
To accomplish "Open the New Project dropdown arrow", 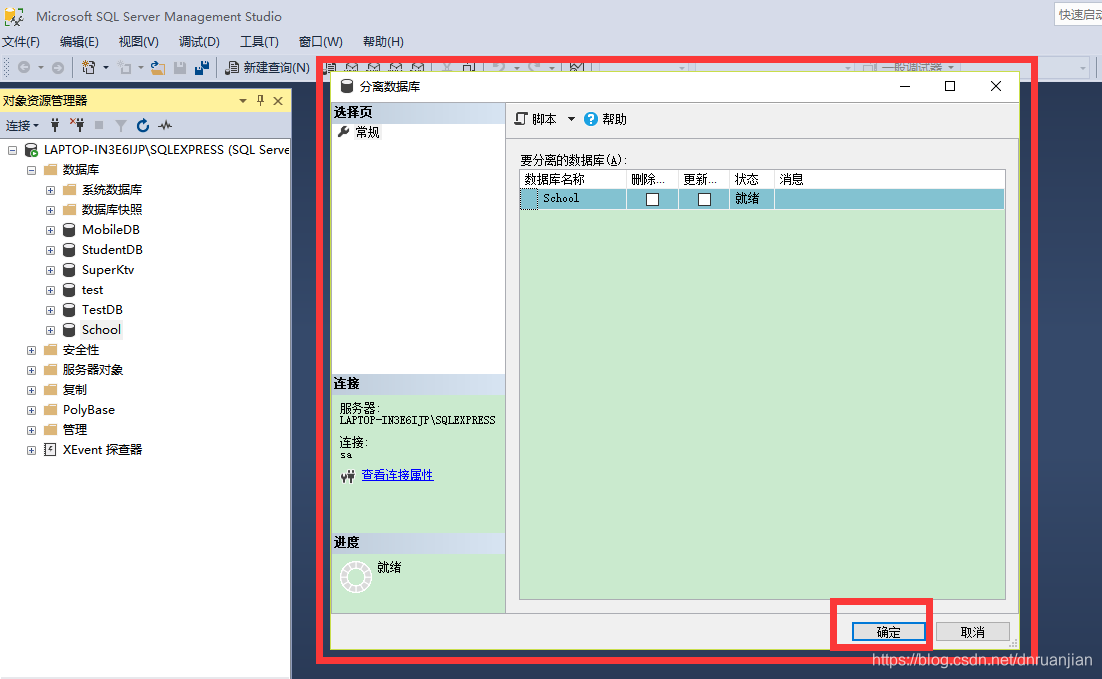I will 106,67.
